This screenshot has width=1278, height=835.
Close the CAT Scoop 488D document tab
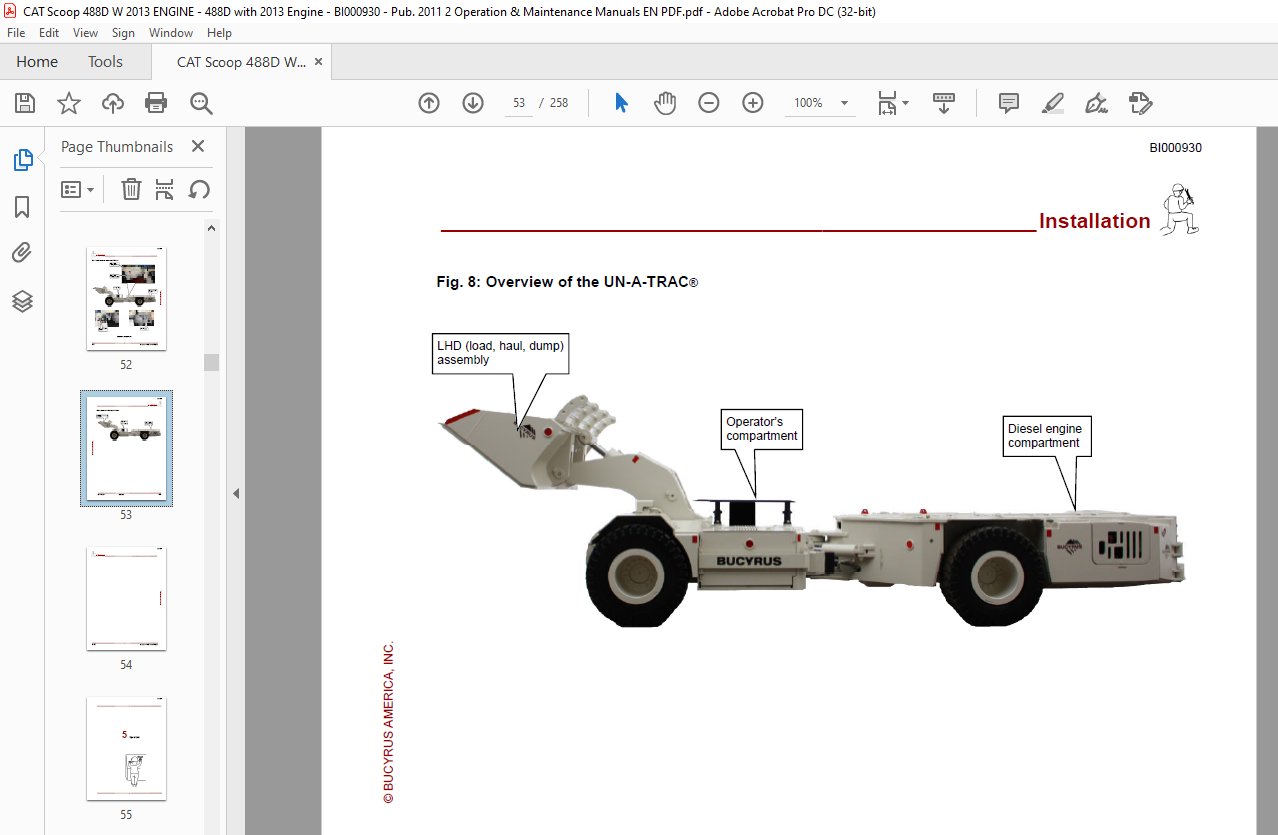[318, 62]
